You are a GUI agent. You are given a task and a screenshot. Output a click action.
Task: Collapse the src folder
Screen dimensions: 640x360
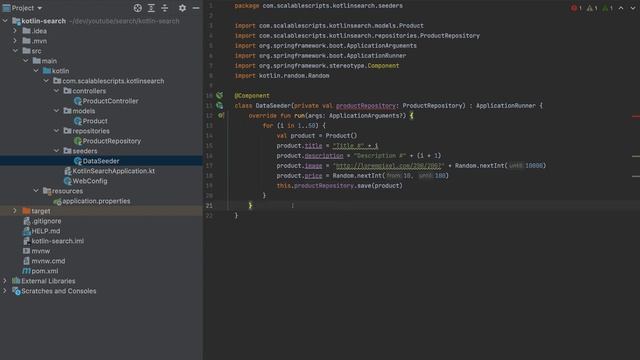[15, 51]
